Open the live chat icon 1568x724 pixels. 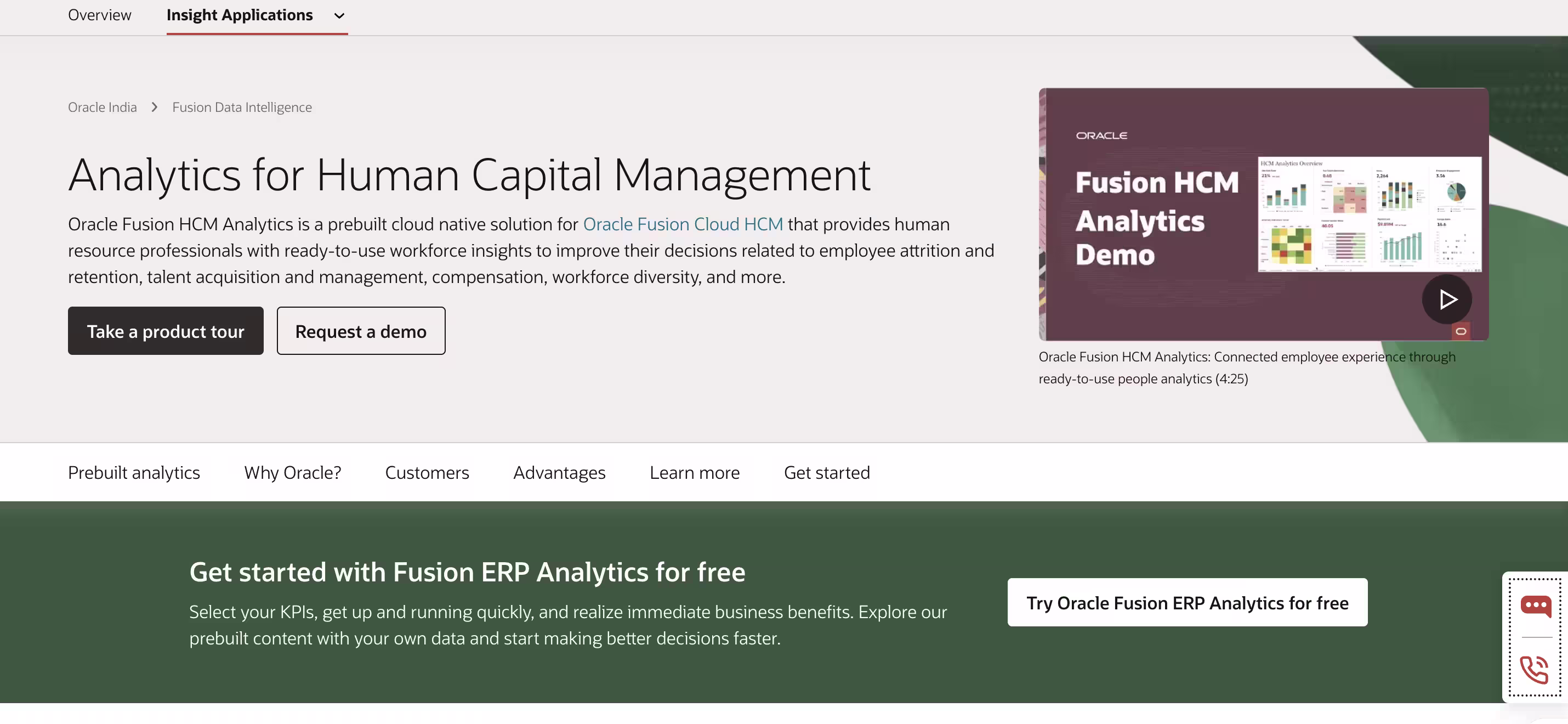click(x=1536, y=607)
